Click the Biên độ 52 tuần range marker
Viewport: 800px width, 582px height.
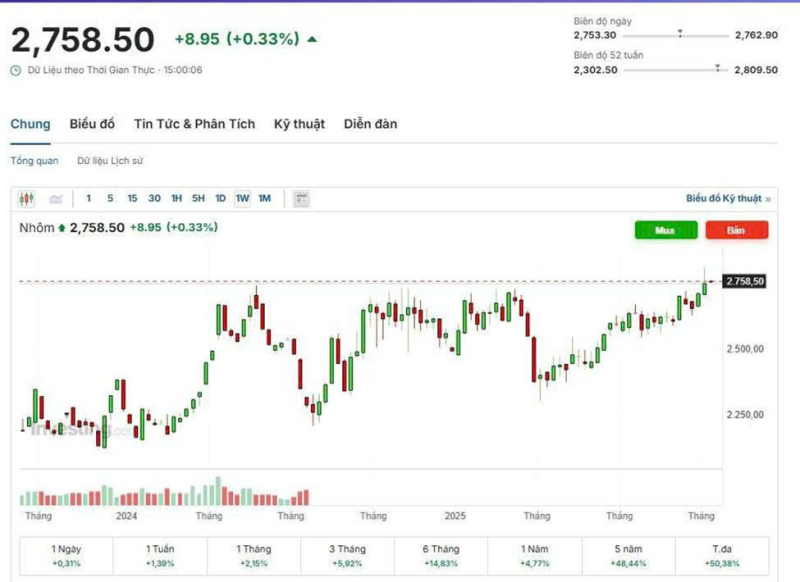click(717, 69)
